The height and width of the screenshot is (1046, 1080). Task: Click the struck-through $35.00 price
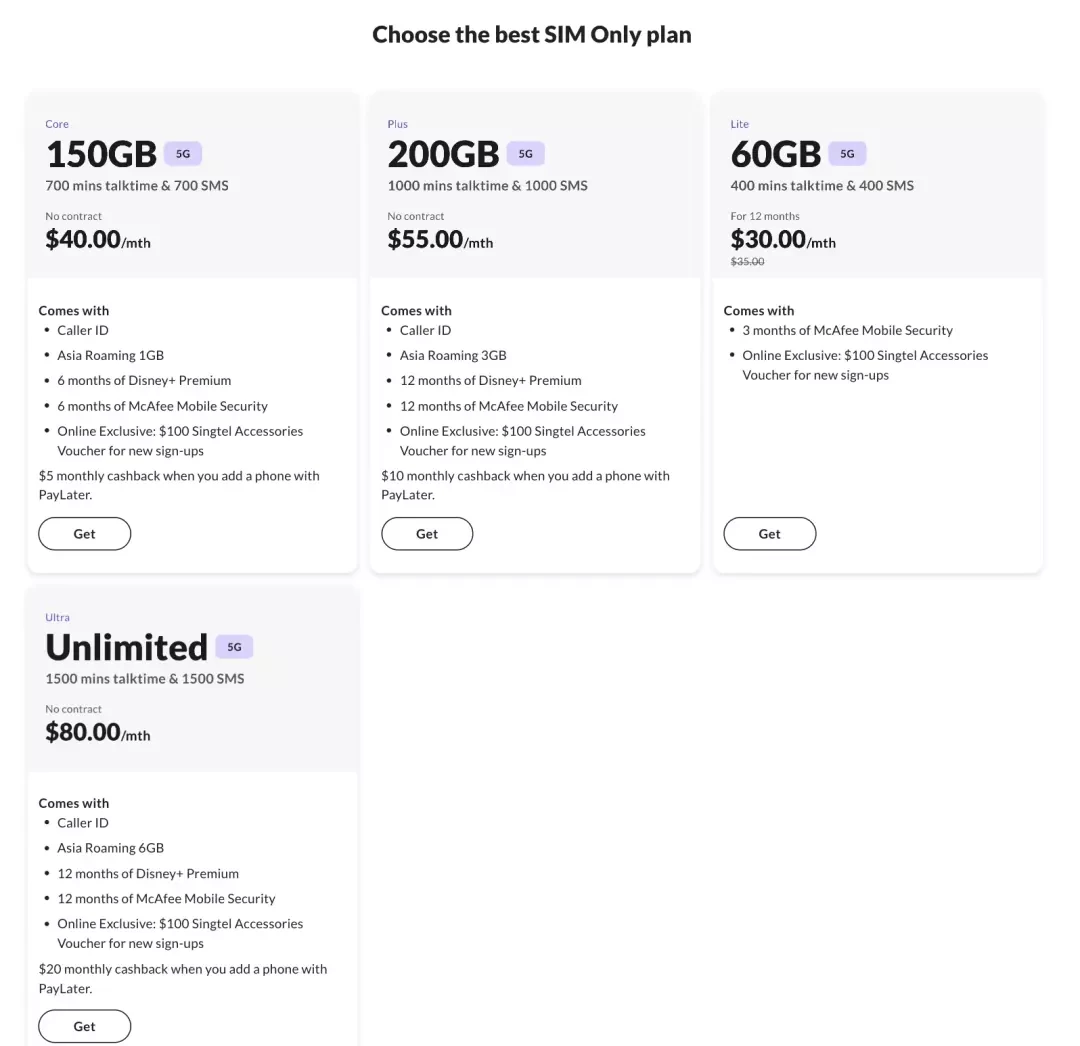[747, 262]
